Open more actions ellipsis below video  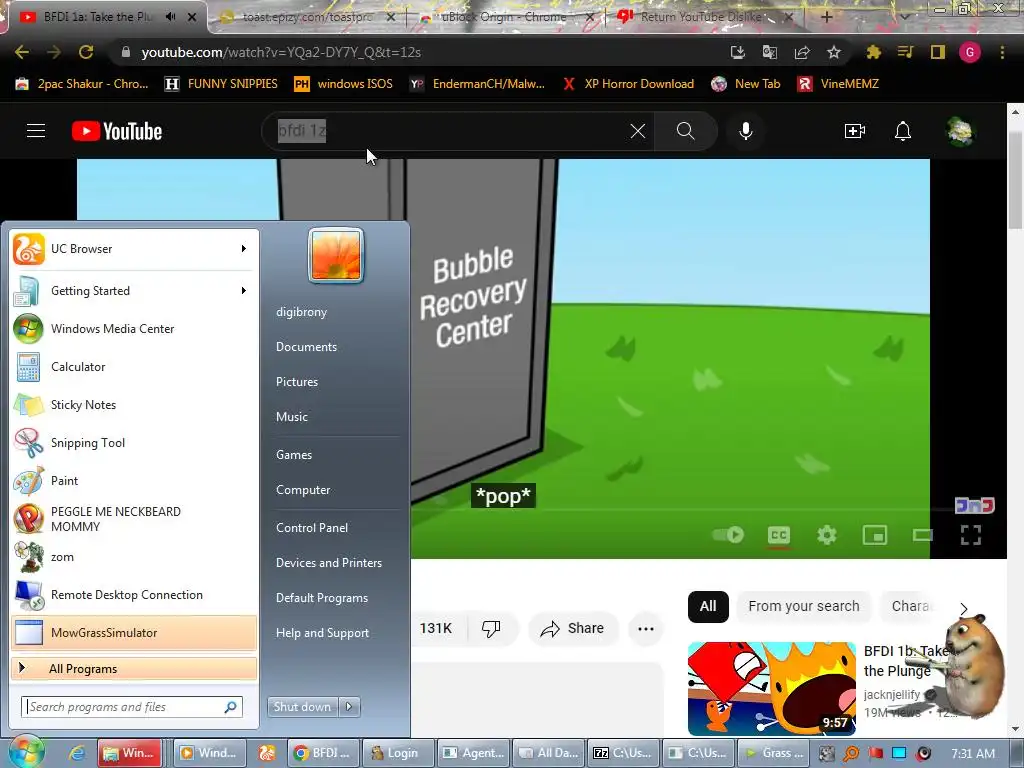point(646,629)
